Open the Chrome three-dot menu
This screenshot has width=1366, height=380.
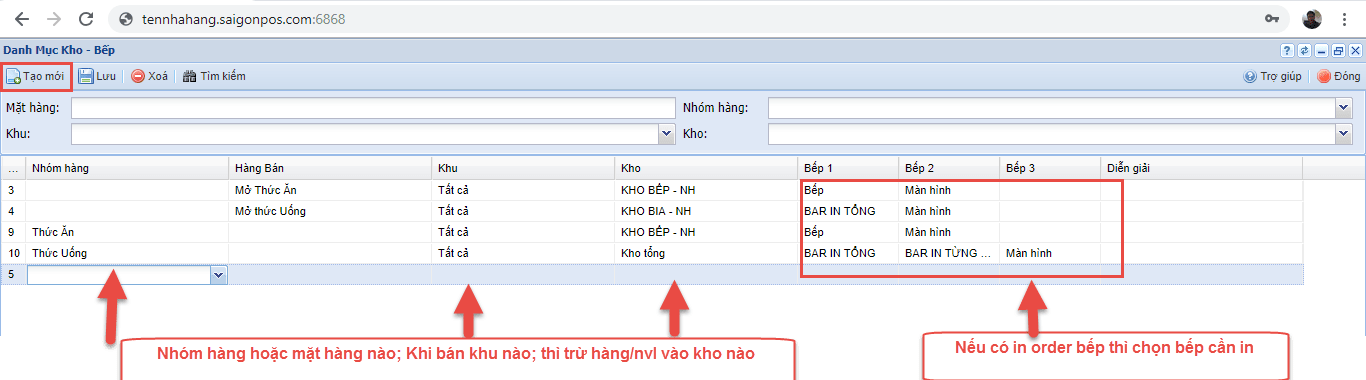(x=1343, y=18)
